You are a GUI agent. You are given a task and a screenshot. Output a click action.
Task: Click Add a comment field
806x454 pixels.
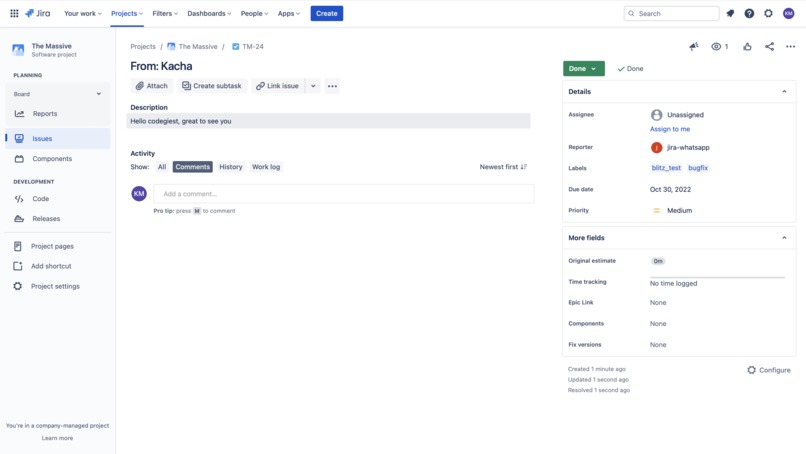(343, 194)
